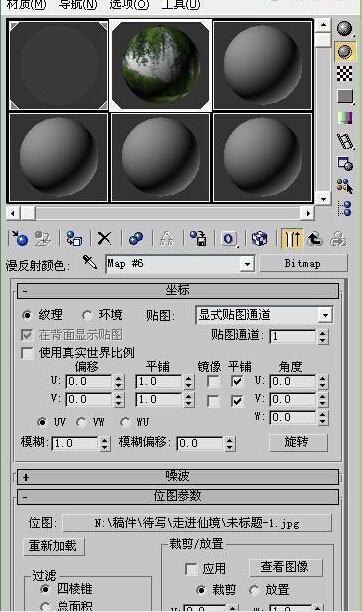Click the Put to Library icon
The height and width of the screenshot is (612, 362).
click(x=198, y=238)
